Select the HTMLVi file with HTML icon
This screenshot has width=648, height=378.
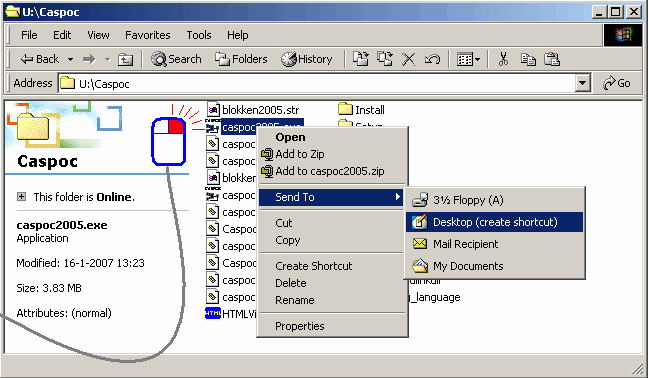tap(231, 314)
